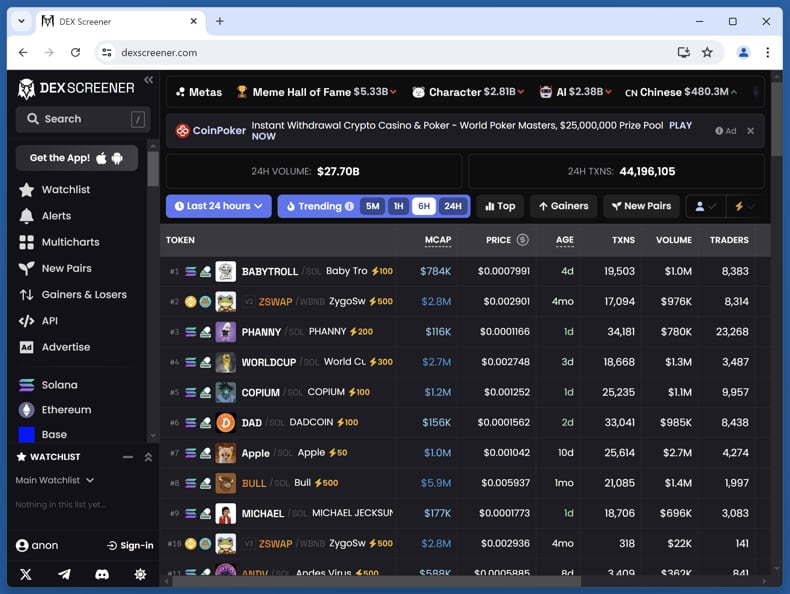This screenshot has height=594, width=790.
Task: Open the Watchlist star icon in sidebar
Action: pyautogui.click(x=26, y=190)
